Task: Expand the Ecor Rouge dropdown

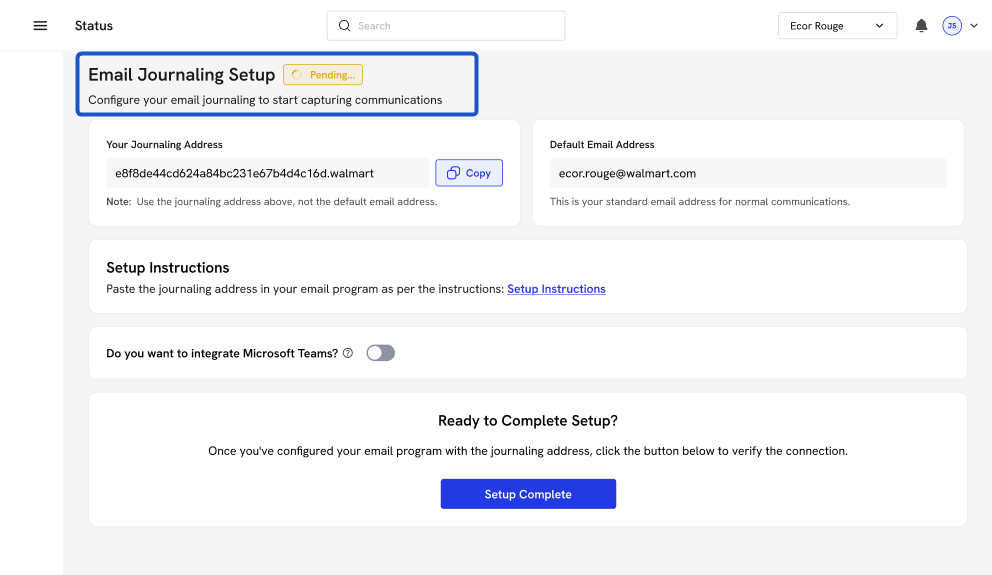Action: (x=836, y=26)
